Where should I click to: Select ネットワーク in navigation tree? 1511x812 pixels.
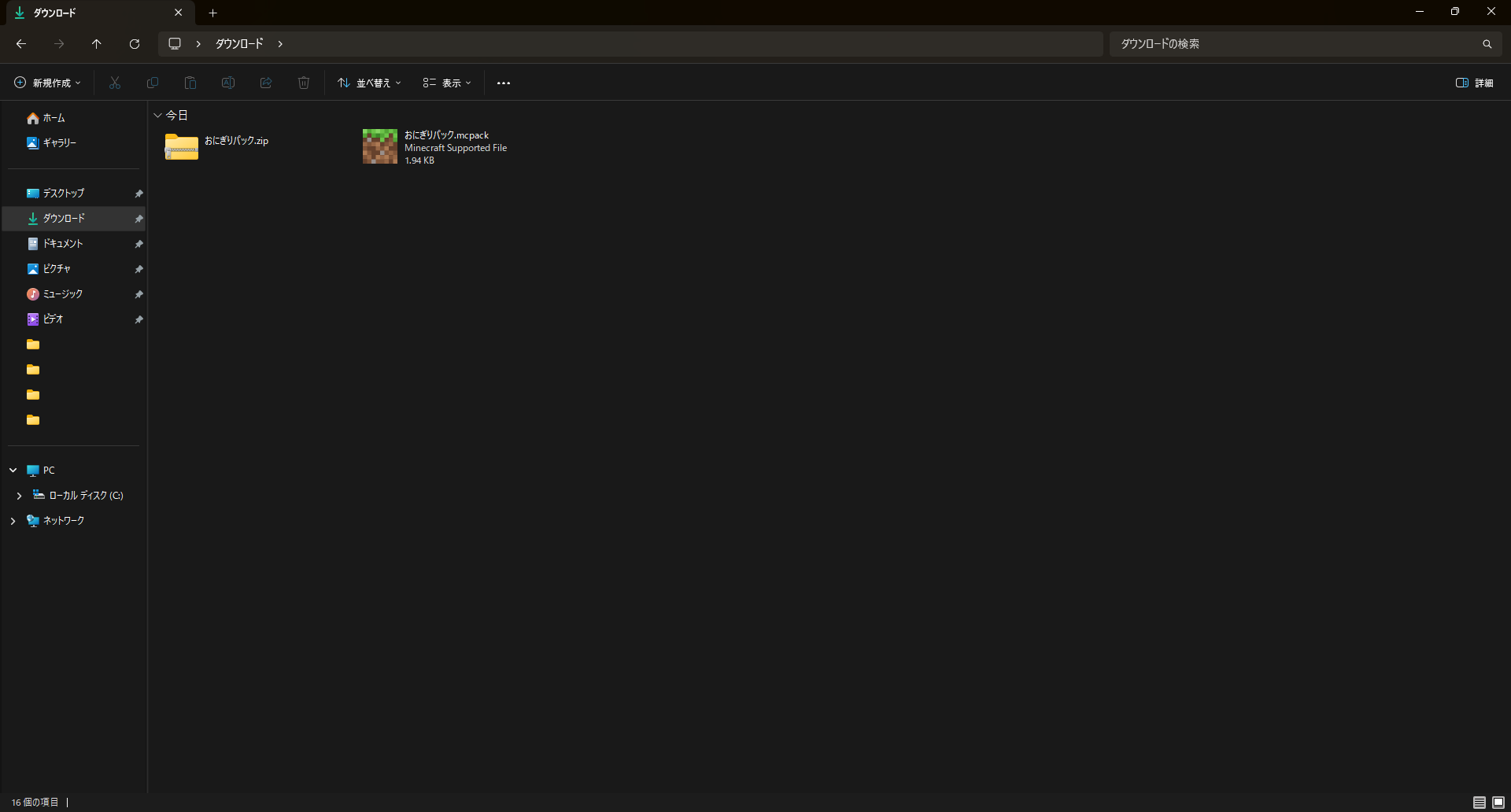coord(63,521)
